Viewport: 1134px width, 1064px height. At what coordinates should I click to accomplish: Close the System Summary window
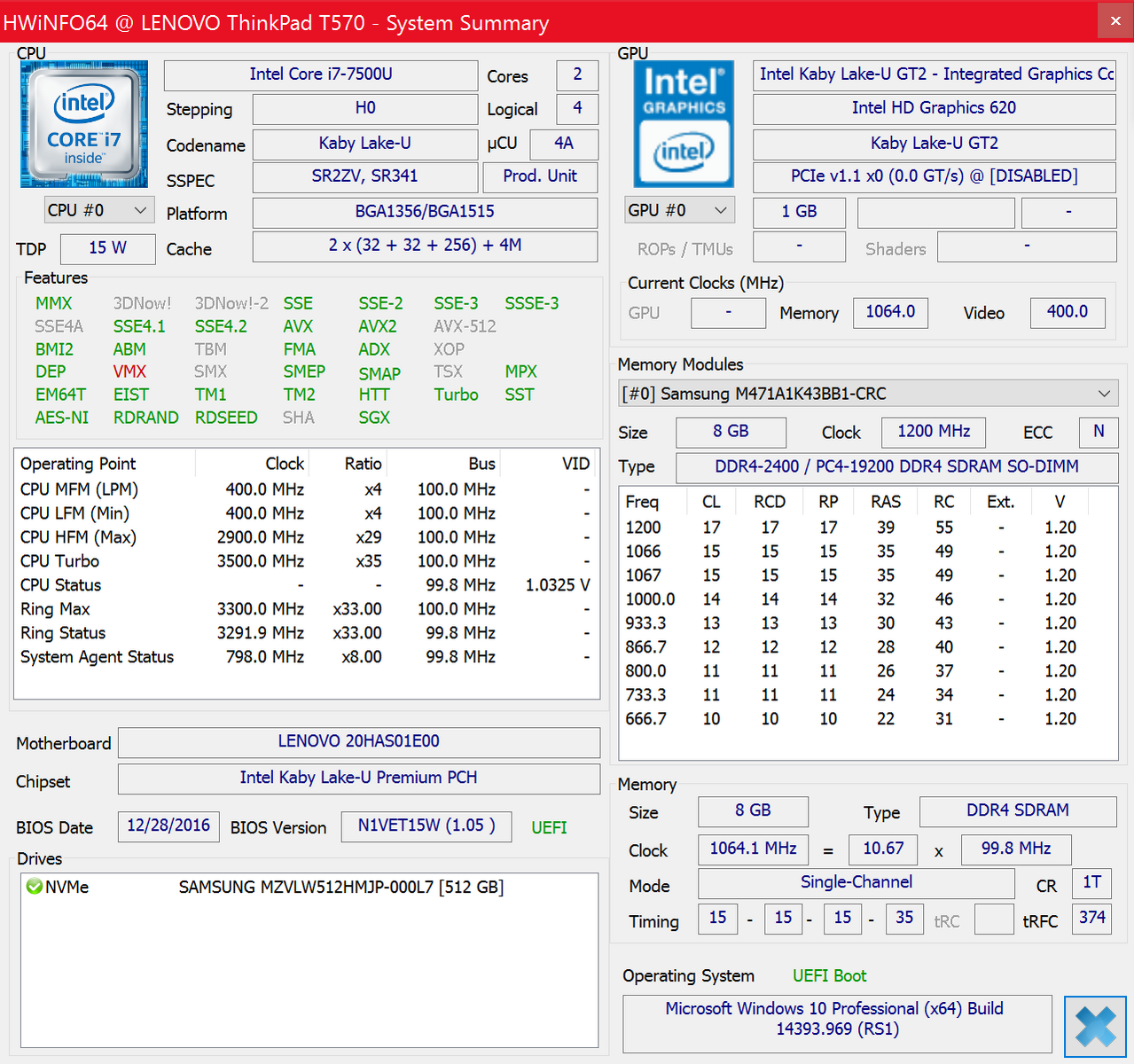coord(1114,21)
